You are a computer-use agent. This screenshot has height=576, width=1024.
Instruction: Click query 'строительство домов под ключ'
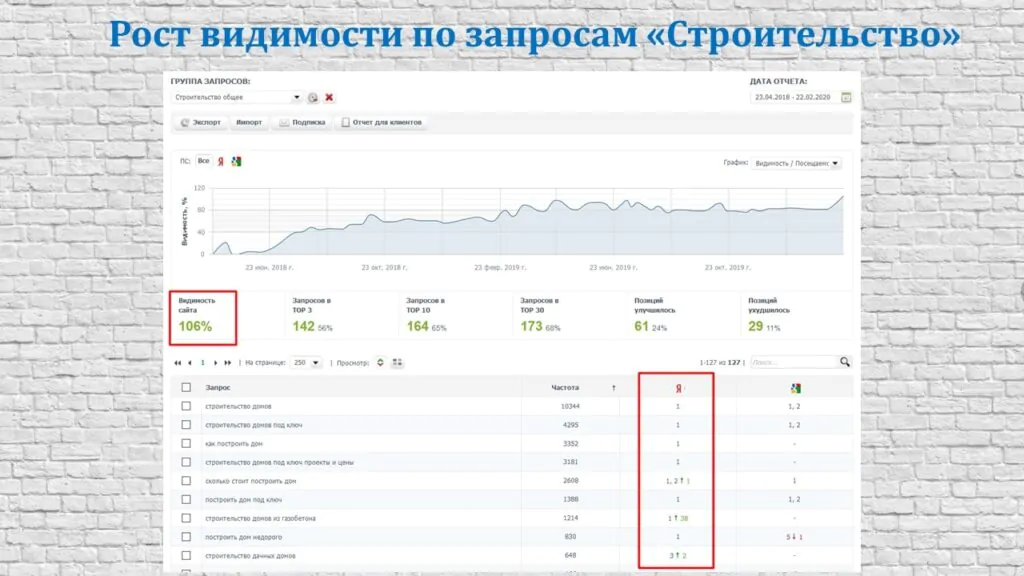pyautogui.click(x=253, y=425)
